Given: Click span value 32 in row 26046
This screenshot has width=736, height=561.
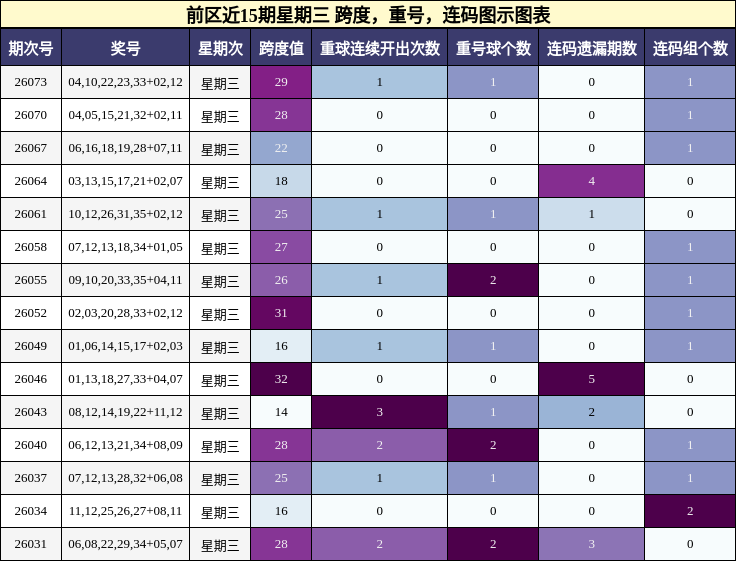Looking at the screenshot, I should click(x=281, y=379).
